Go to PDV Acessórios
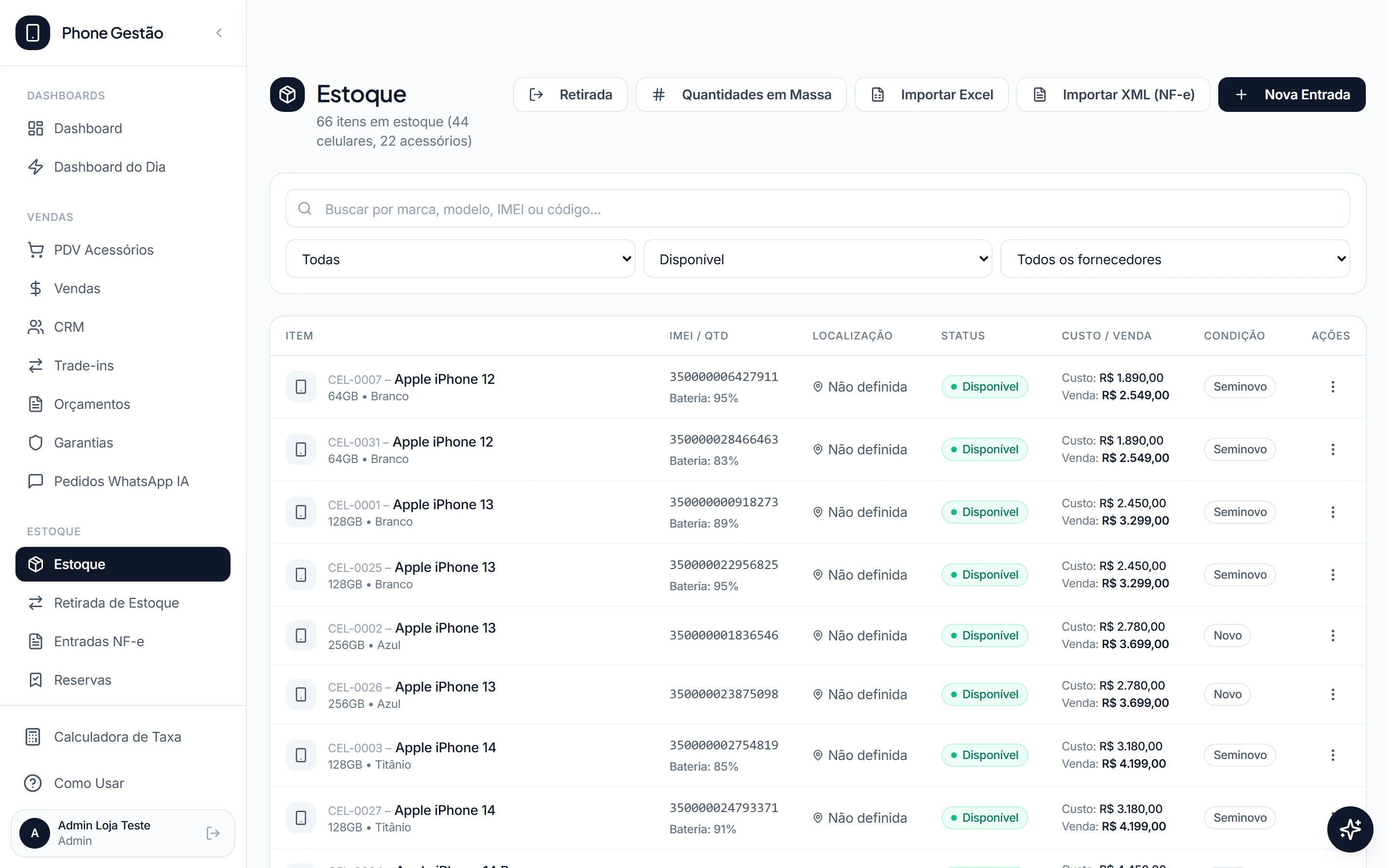Viewport: 1389px width, 868px height. [123, 250]
